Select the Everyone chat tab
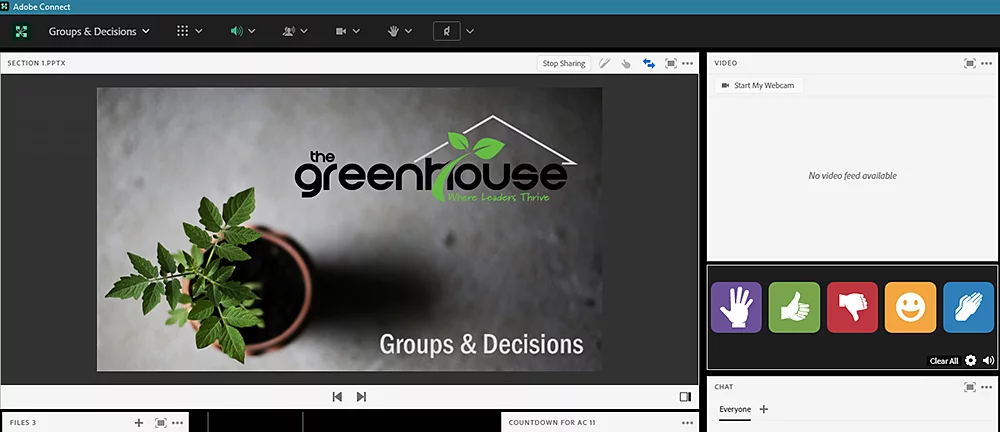The height and width of the screenshot is (432, 1000). pyautogui.click(x=735, y=409)
